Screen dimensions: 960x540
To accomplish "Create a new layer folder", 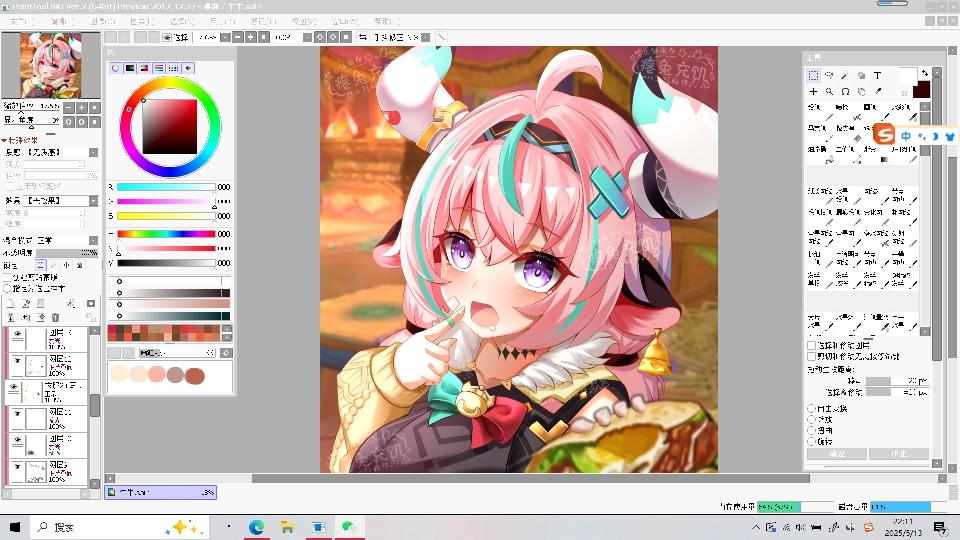I will 40,304.
